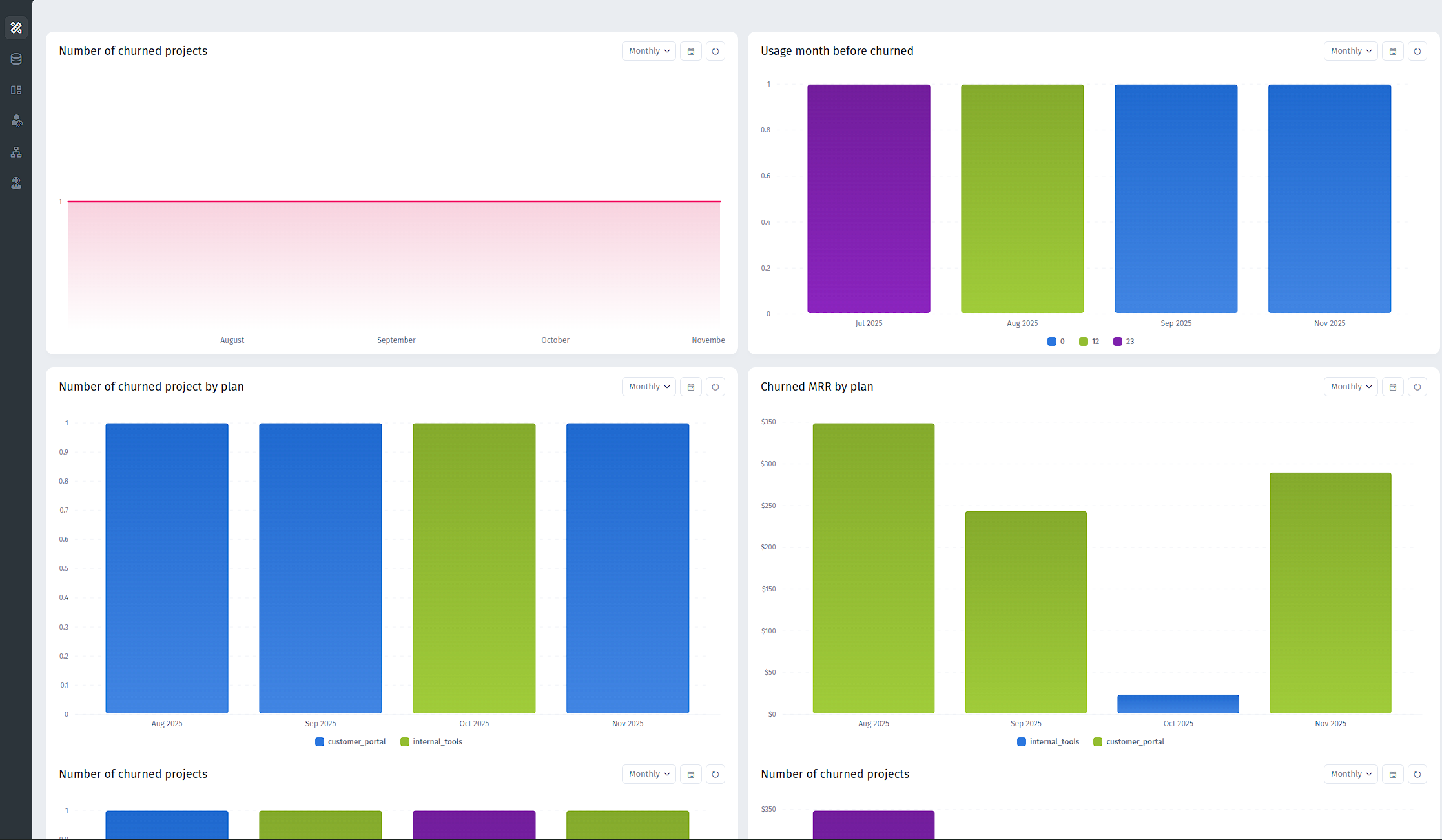The width and height of the screenshot is (1442, 840).
Task: Refresh Number of churned project by plan
Action: click(715, 387)
